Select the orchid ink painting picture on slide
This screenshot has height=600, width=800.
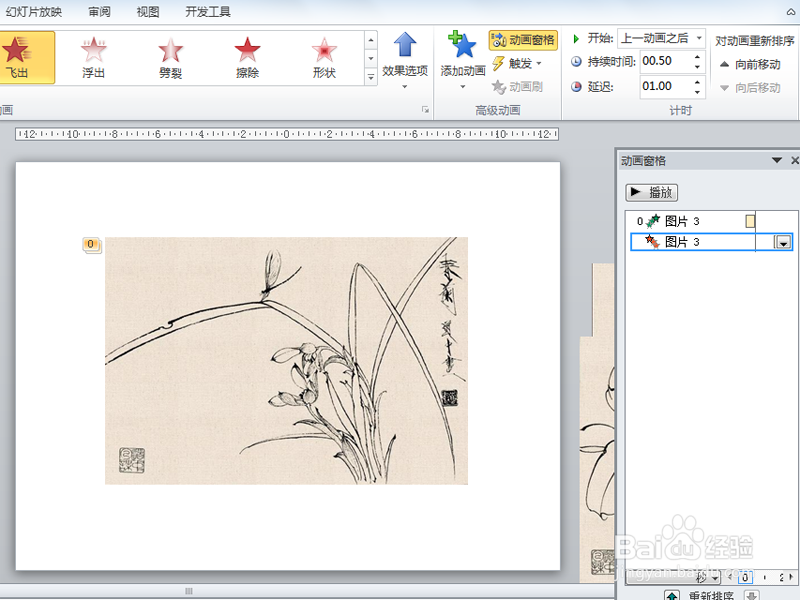click(286, 361)
